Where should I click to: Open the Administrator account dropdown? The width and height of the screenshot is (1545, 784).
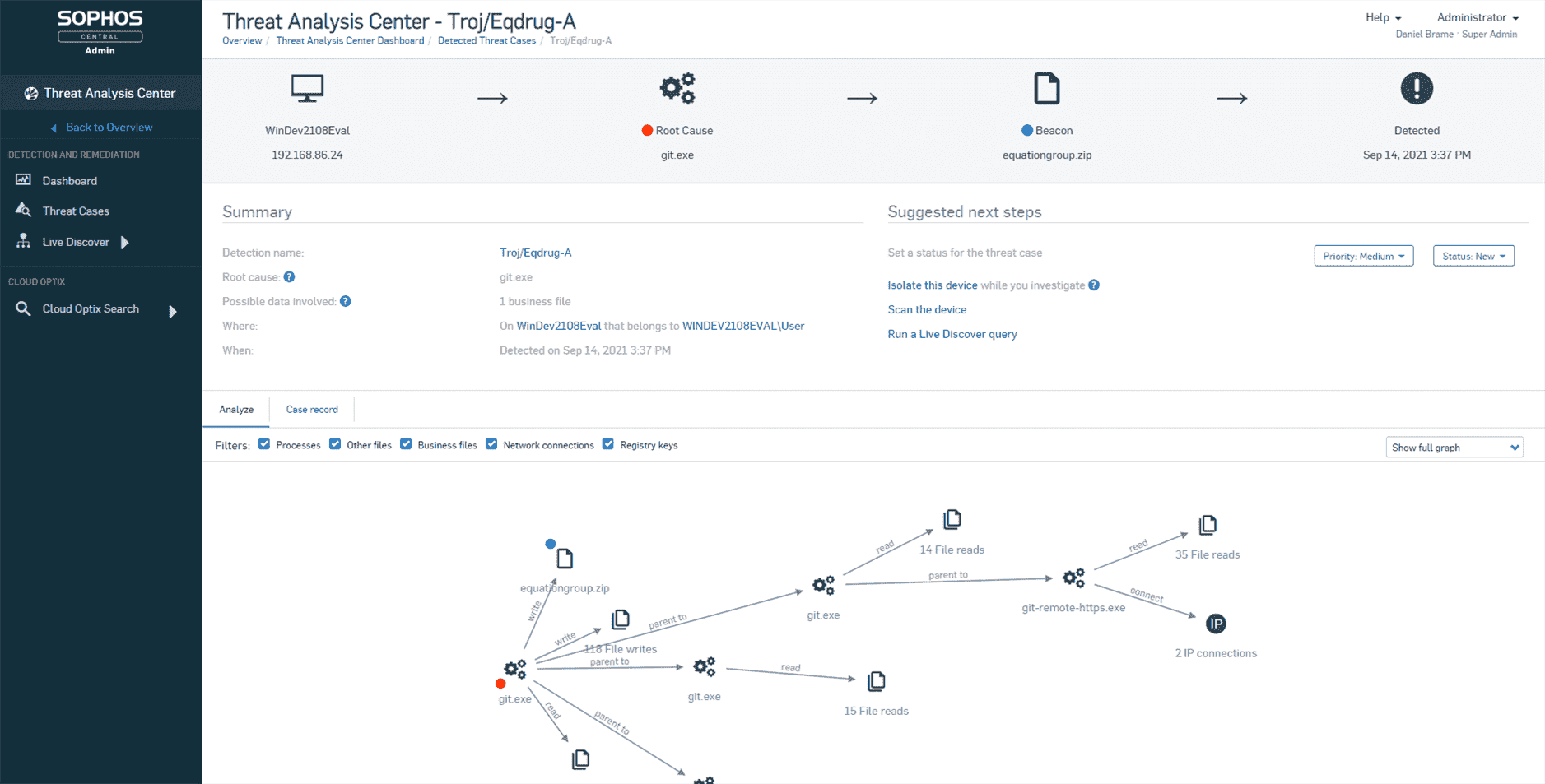click(1478, 17)
